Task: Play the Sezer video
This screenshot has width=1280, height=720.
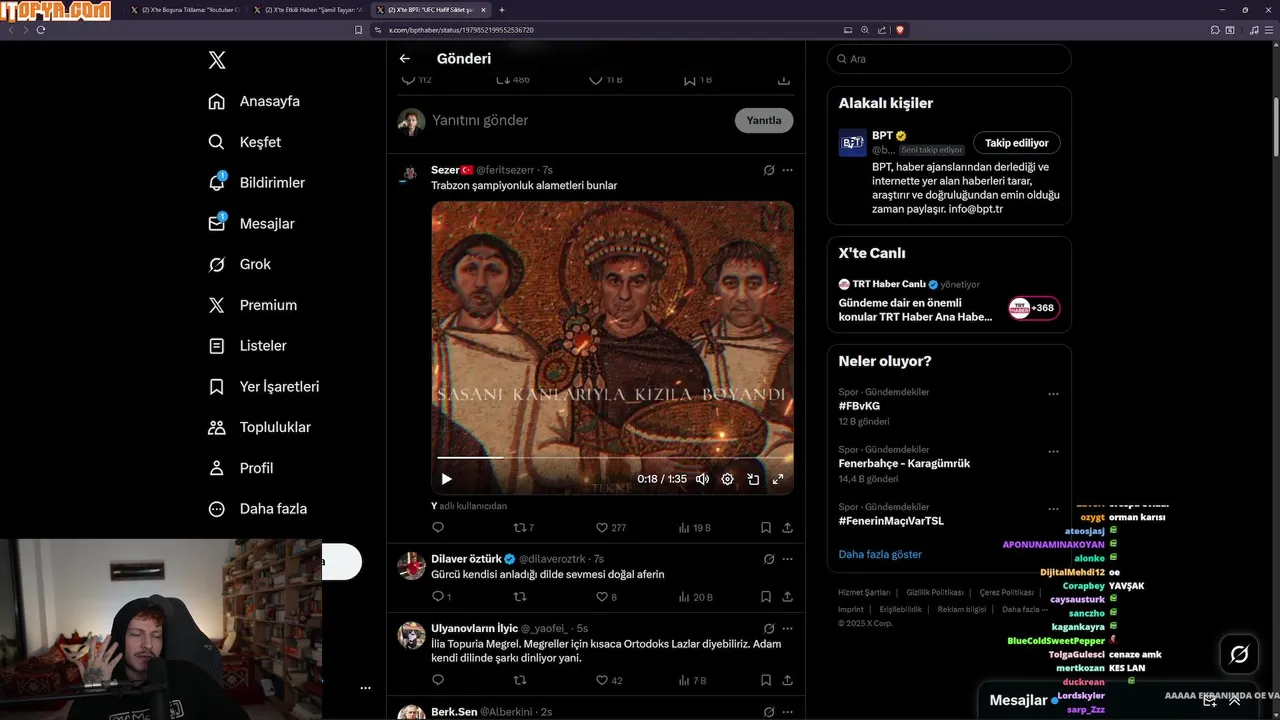Action: [446, 479]
